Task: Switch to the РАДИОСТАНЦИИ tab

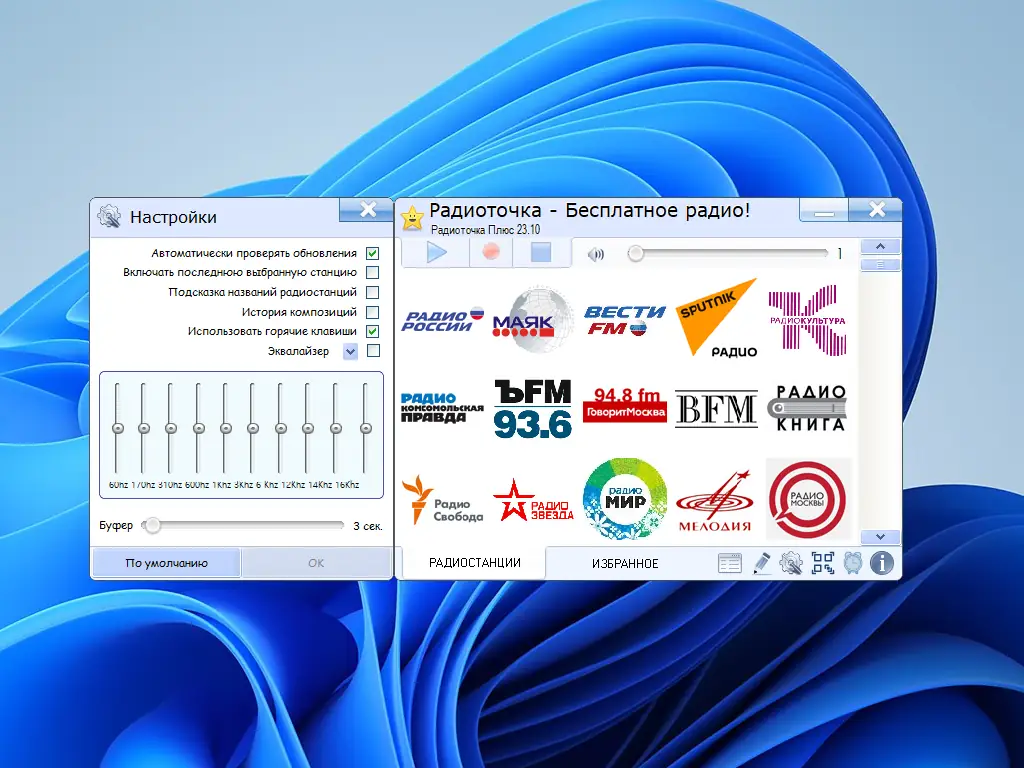Action: click(474, 562)
